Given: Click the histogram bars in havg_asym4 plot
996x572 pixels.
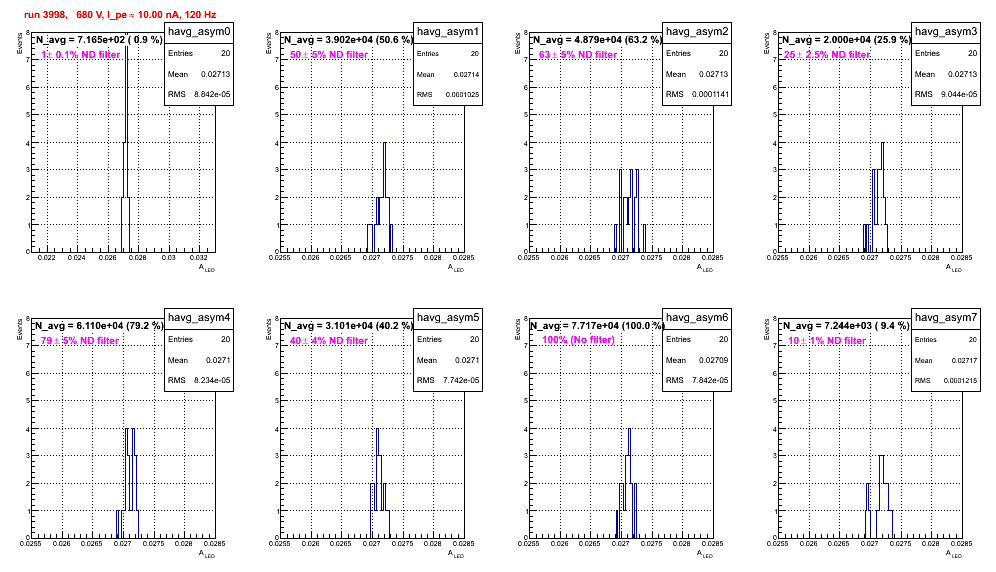Looking at the screenshot, I should tap(129, 483).
